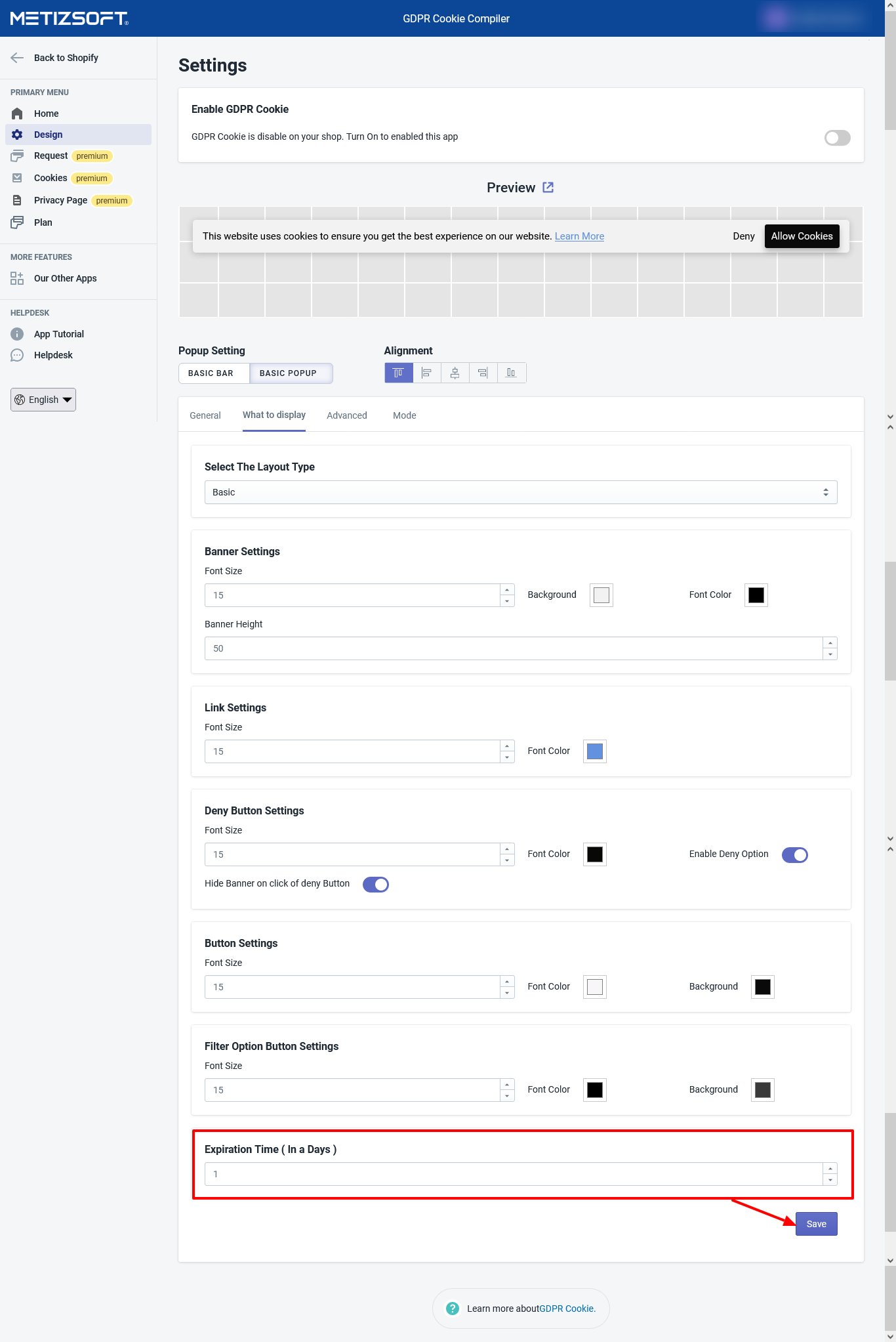Click the Learn more question mark icon

pos(453,1309)
